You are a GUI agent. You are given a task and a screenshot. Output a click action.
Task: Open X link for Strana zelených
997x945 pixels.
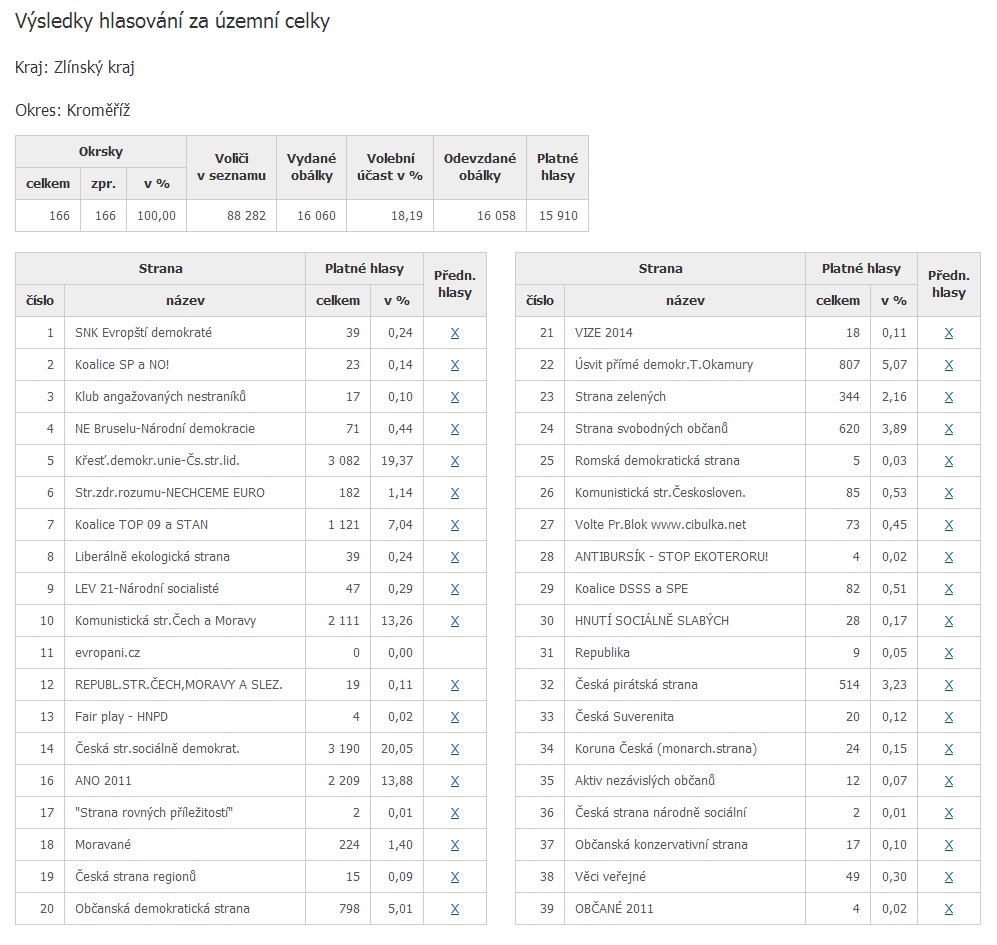(x=948, y=397)
